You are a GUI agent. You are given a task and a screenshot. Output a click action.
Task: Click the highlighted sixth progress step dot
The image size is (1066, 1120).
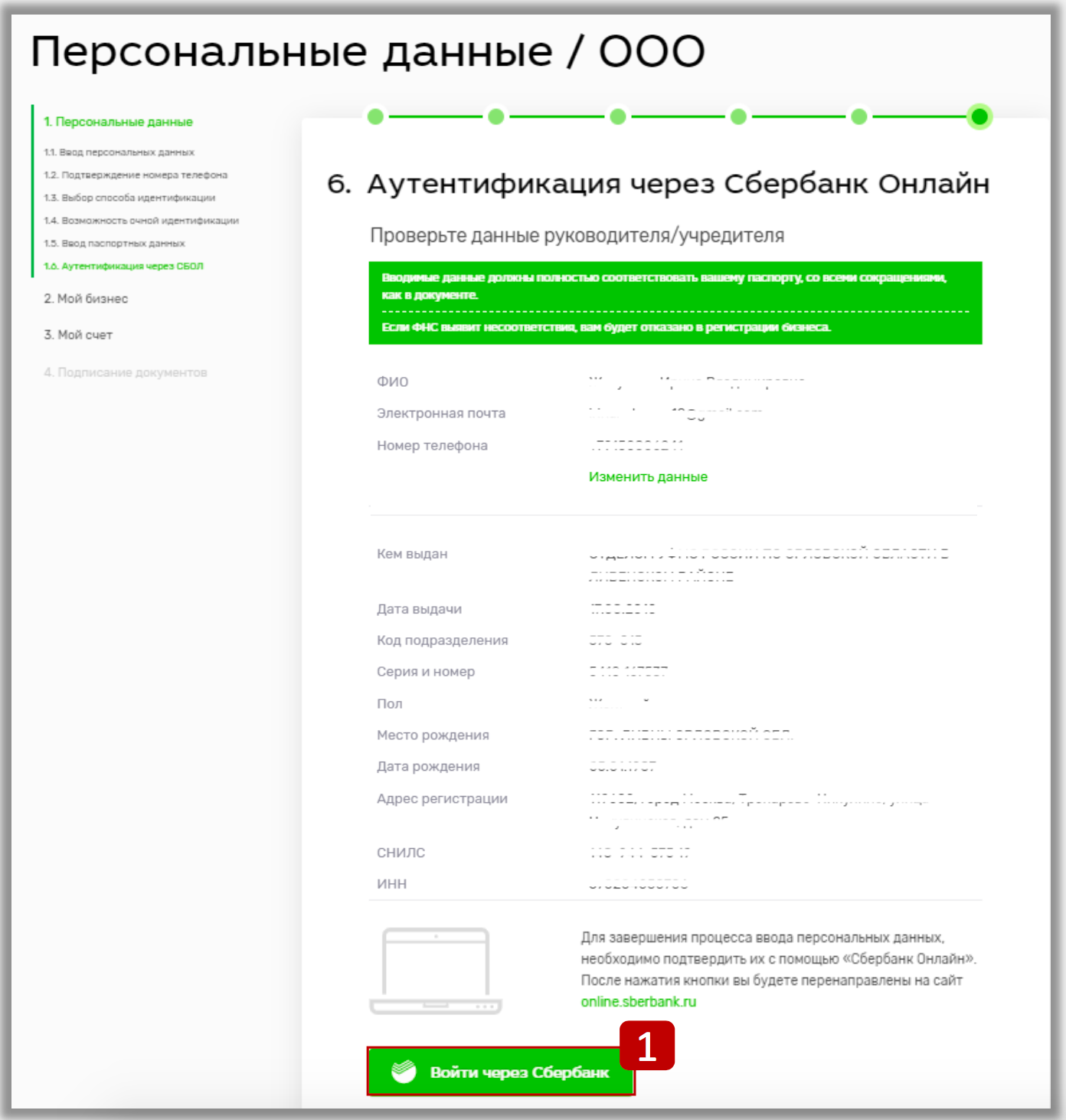[979, 116]
